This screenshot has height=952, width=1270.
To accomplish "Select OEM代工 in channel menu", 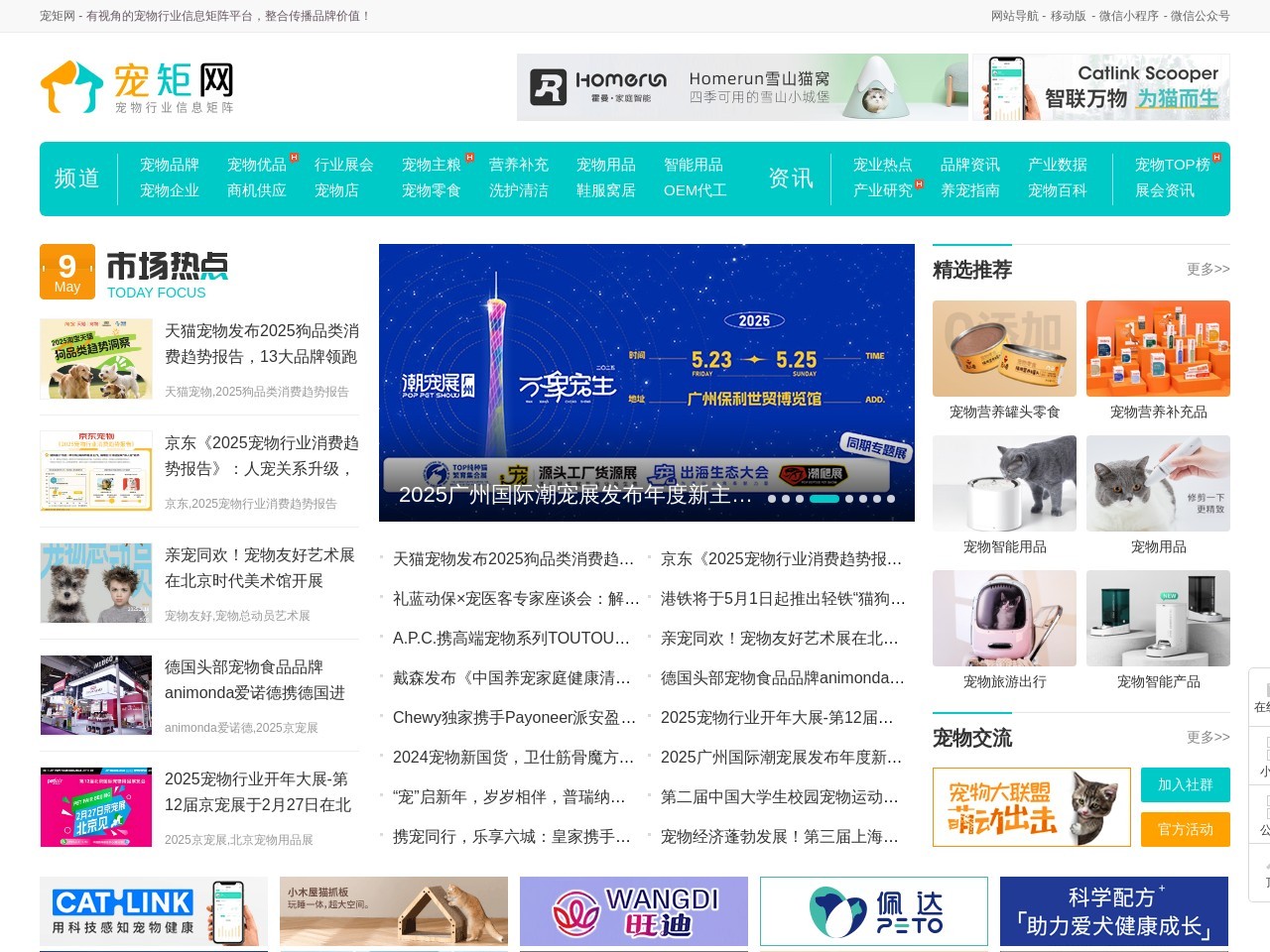I will [695, 190].
